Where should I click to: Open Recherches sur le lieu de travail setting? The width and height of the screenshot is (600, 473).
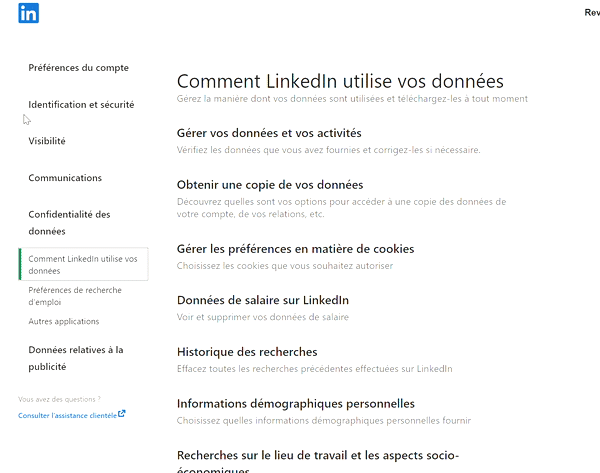click(318, 462)
